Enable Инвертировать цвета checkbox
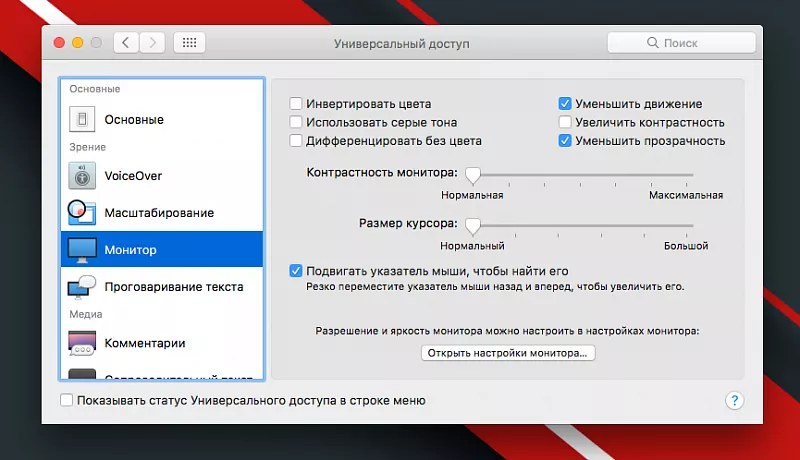 296,104
